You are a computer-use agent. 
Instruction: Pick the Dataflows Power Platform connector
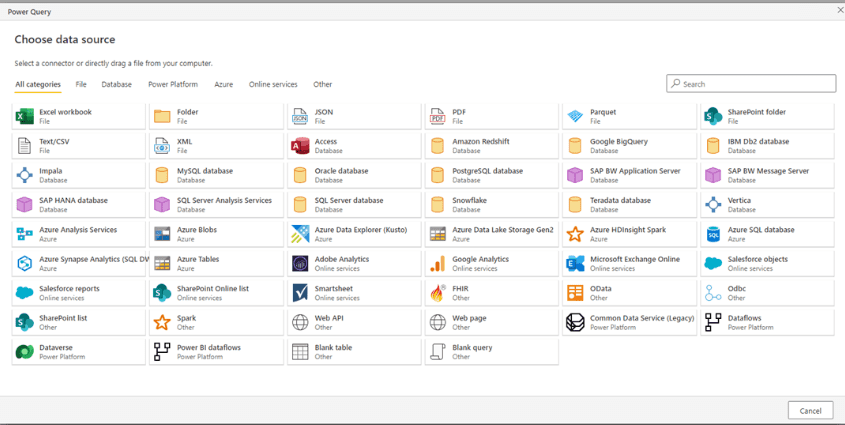(x=767, y=322)
